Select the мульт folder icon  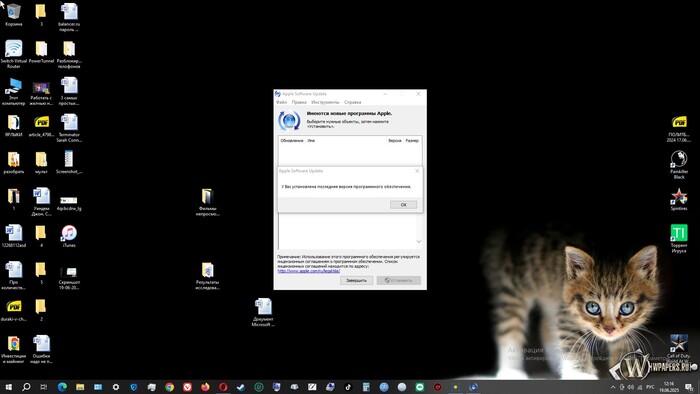[x=41, y=162]
